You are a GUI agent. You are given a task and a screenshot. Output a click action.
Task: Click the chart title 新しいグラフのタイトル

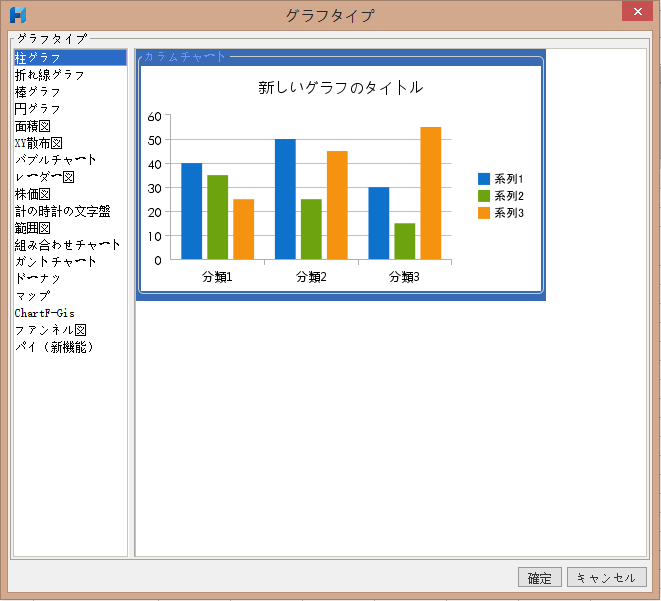pyautogui.click(x=340, y=87)
